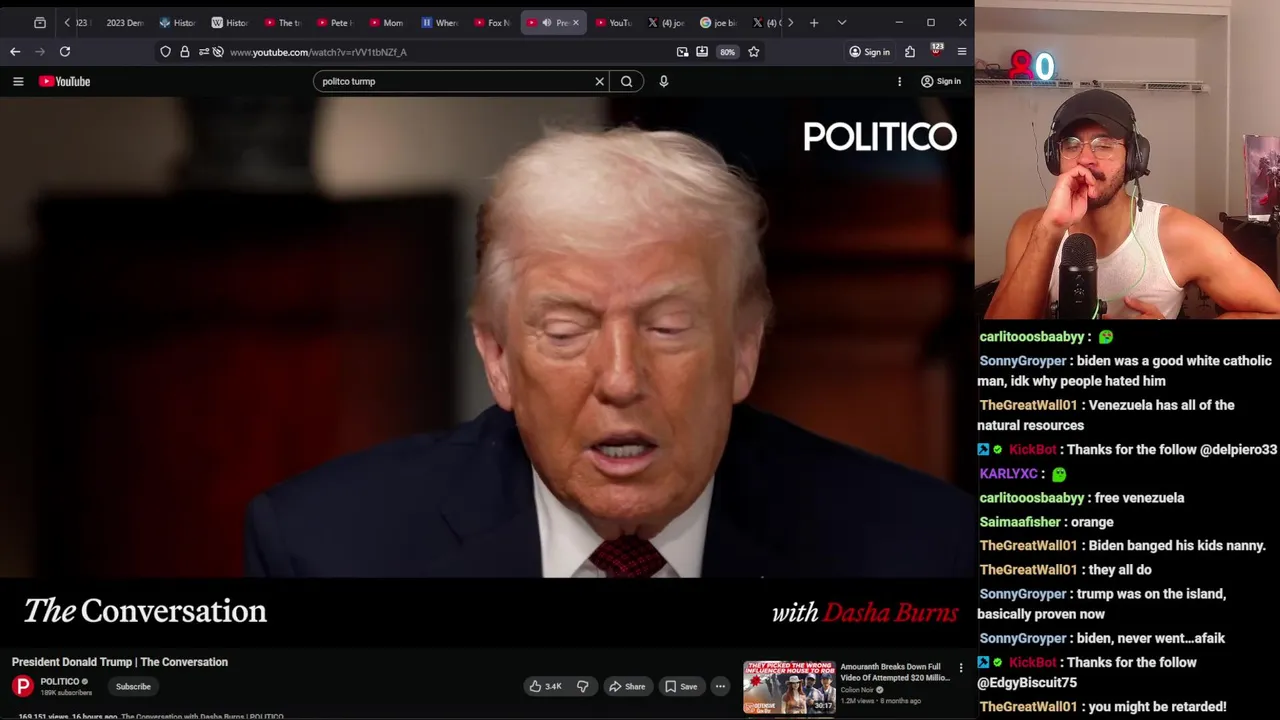Open the address bar permissions icon

coord(204,51)
